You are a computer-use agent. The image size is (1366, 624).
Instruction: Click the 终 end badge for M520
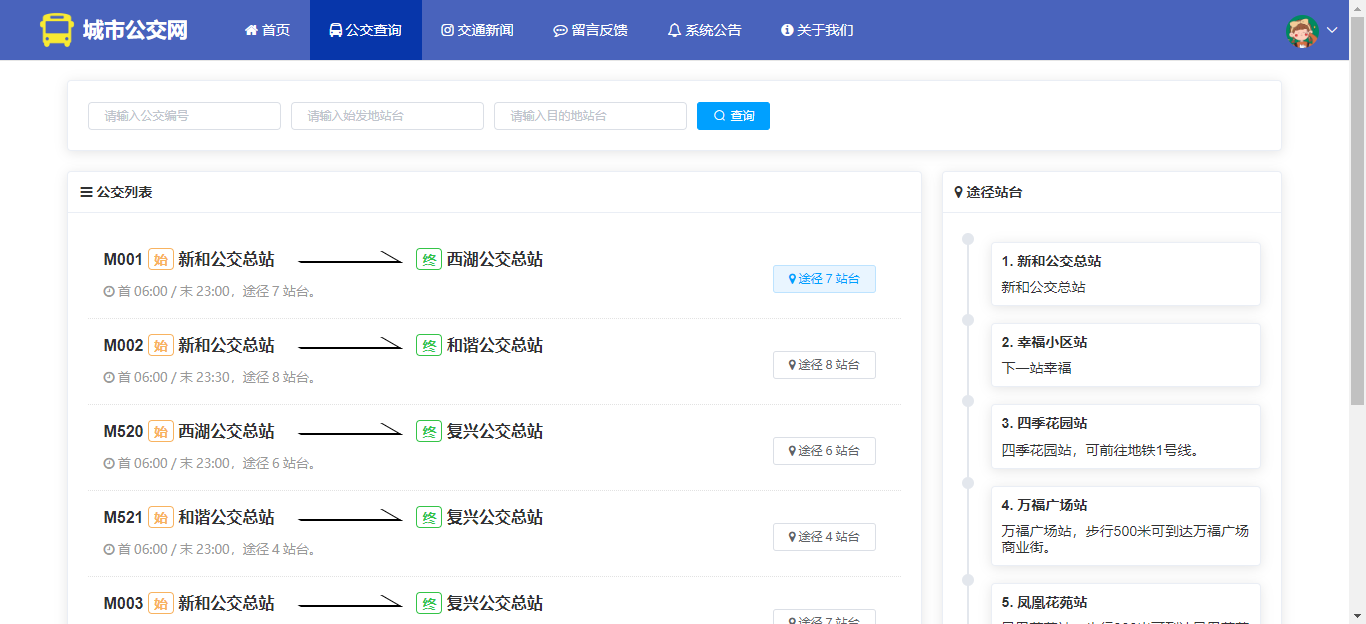coord(429,431)
